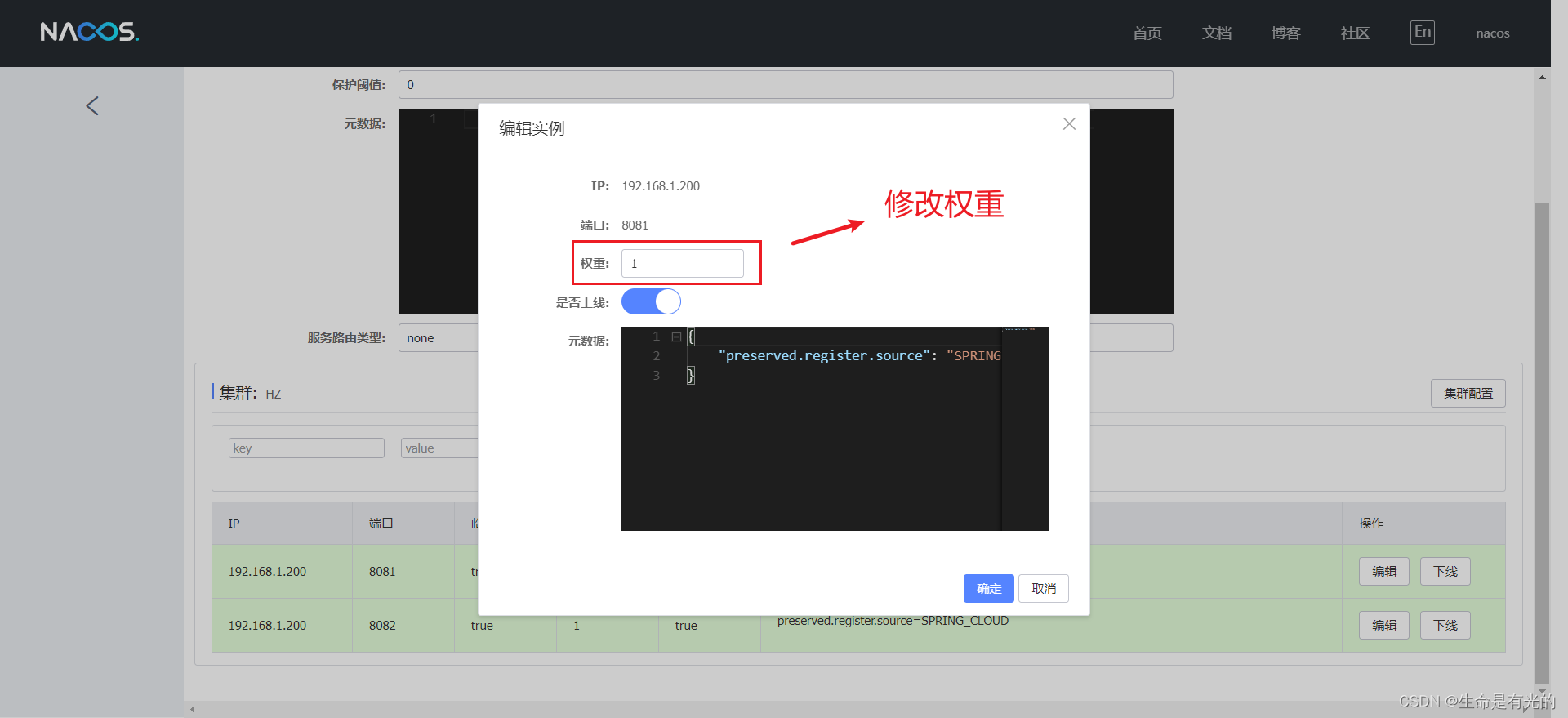The height and width of the screenshot is (718, 1568).
Task: Click the 操作 column header
Action: click(x=1423, y=524)
